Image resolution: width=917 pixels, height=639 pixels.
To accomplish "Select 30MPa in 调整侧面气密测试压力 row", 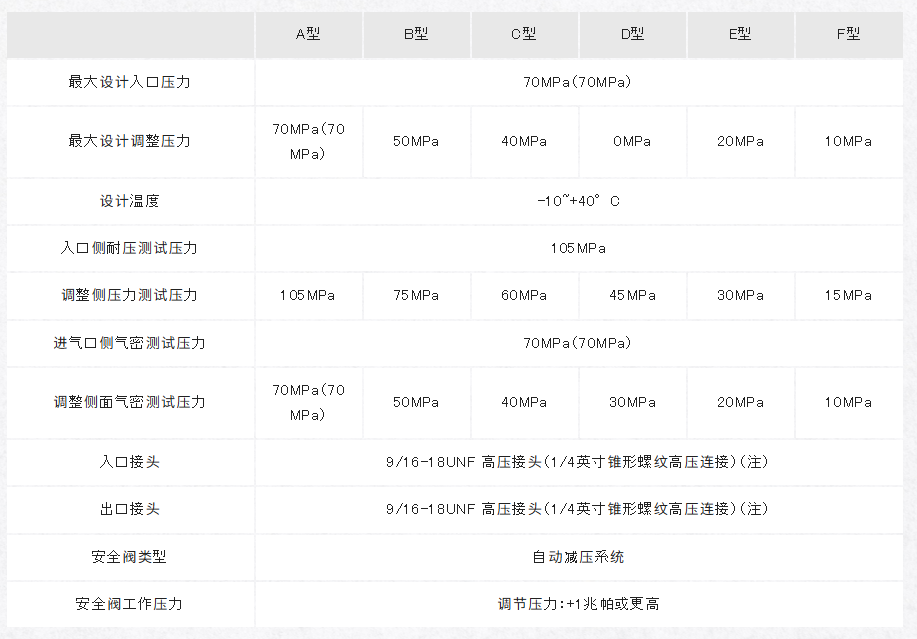I will point(632,402).
